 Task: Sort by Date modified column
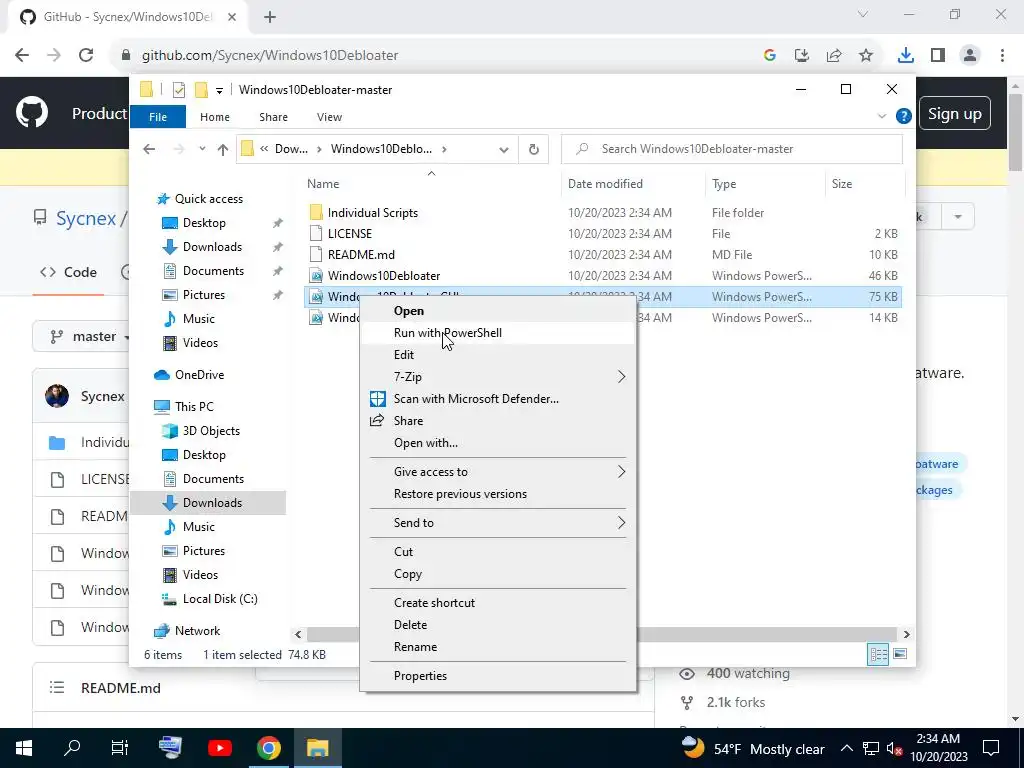click(x=633, y=184)
